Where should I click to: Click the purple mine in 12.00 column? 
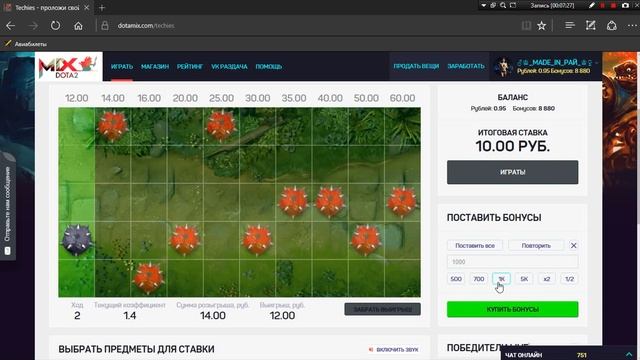[76, 240]
